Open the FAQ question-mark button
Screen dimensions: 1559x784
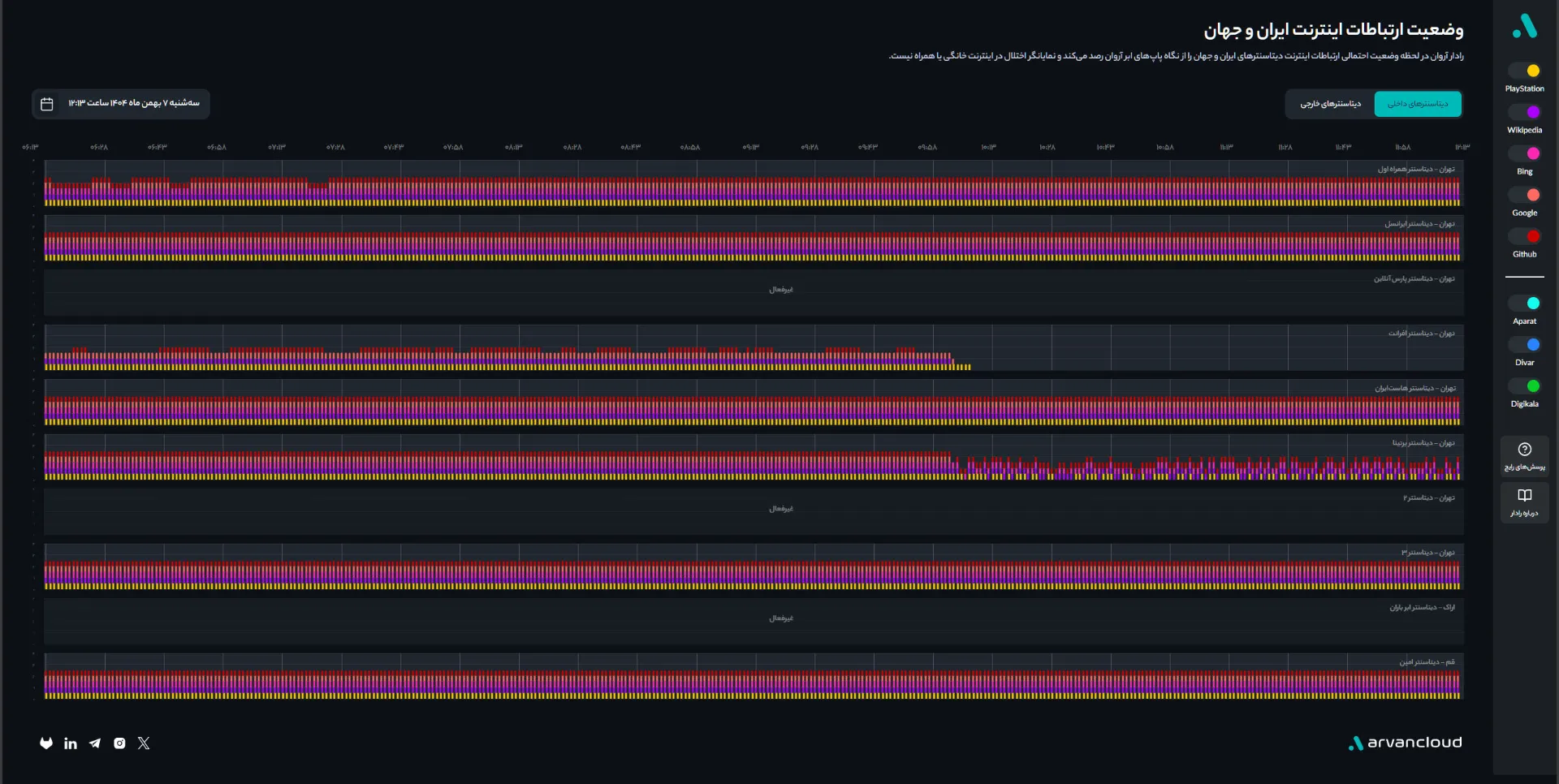[x=1524, y=455]
